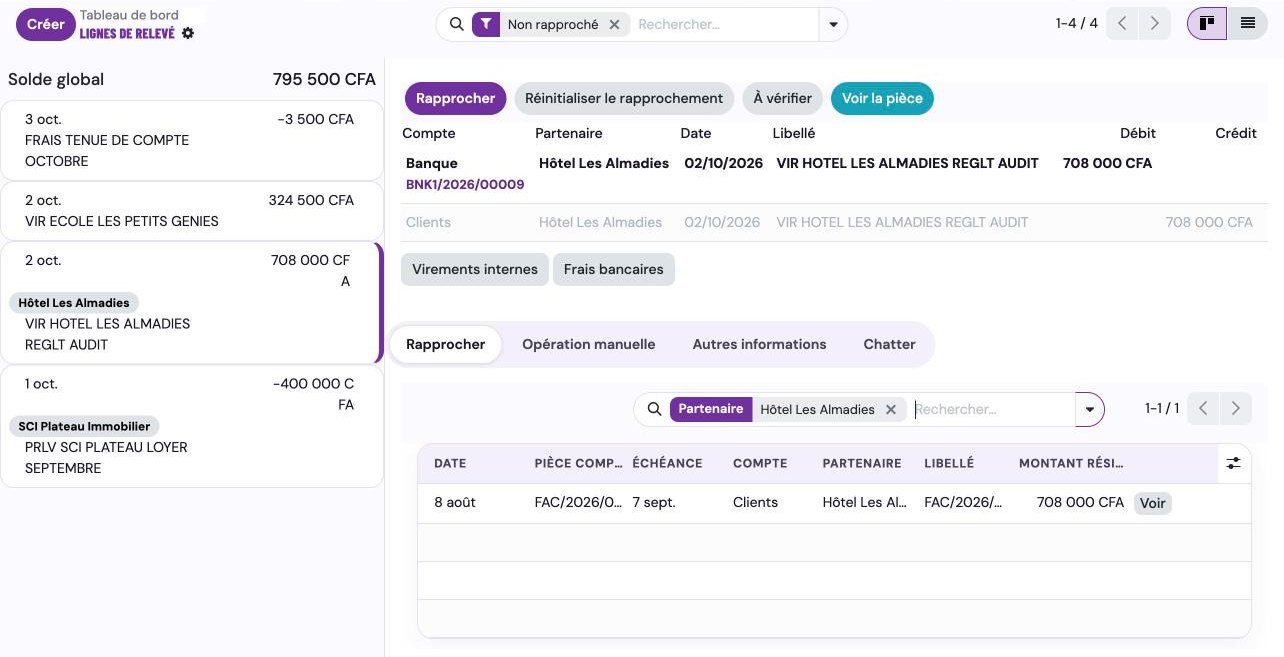Screen dimensions: 1284x657
Task: Focus the lower Rechercher input field
Action: pyautogui.click(x=993, y=409)
